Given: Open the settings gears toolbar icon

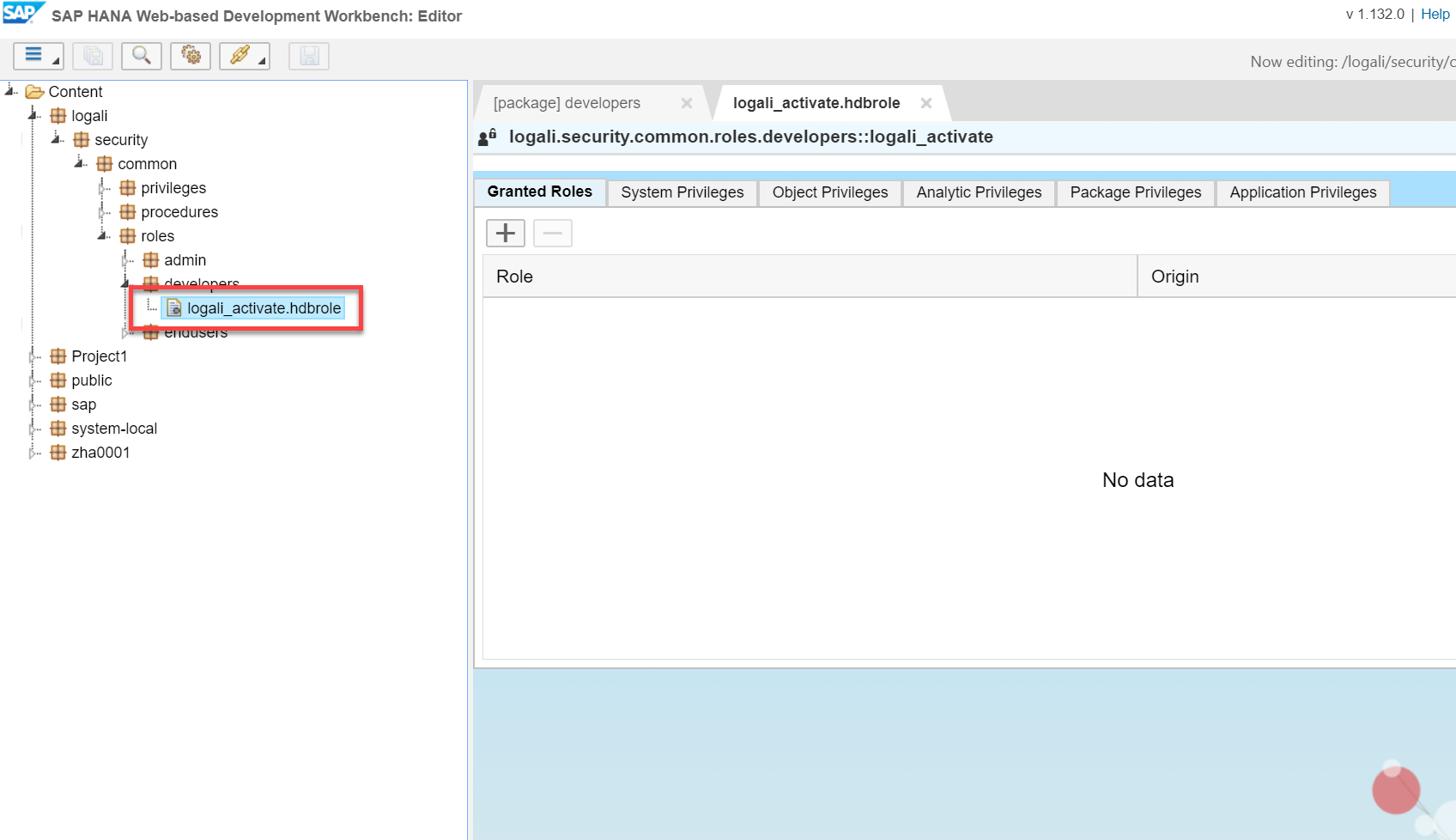Looking at the screenshot, I should point(191,56).
